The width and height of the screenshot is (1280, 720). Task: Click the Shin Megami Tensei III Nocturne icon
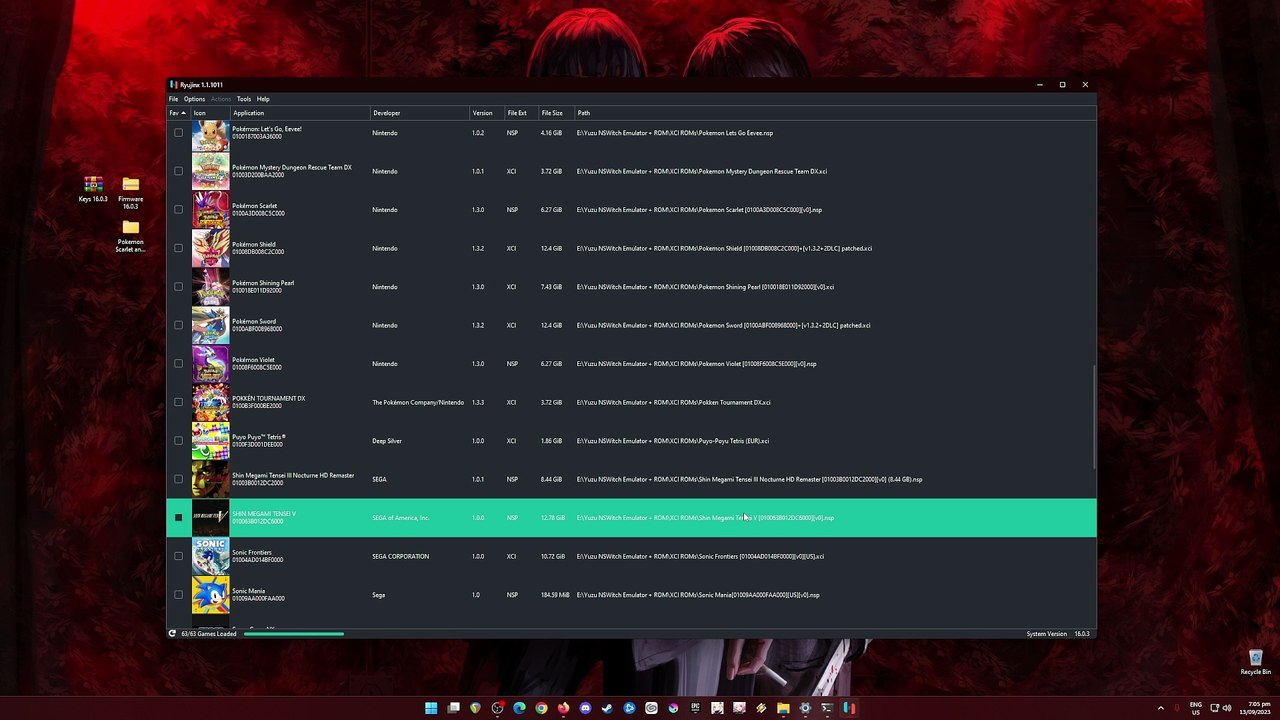pyautogui.click(x=210, y=479)
